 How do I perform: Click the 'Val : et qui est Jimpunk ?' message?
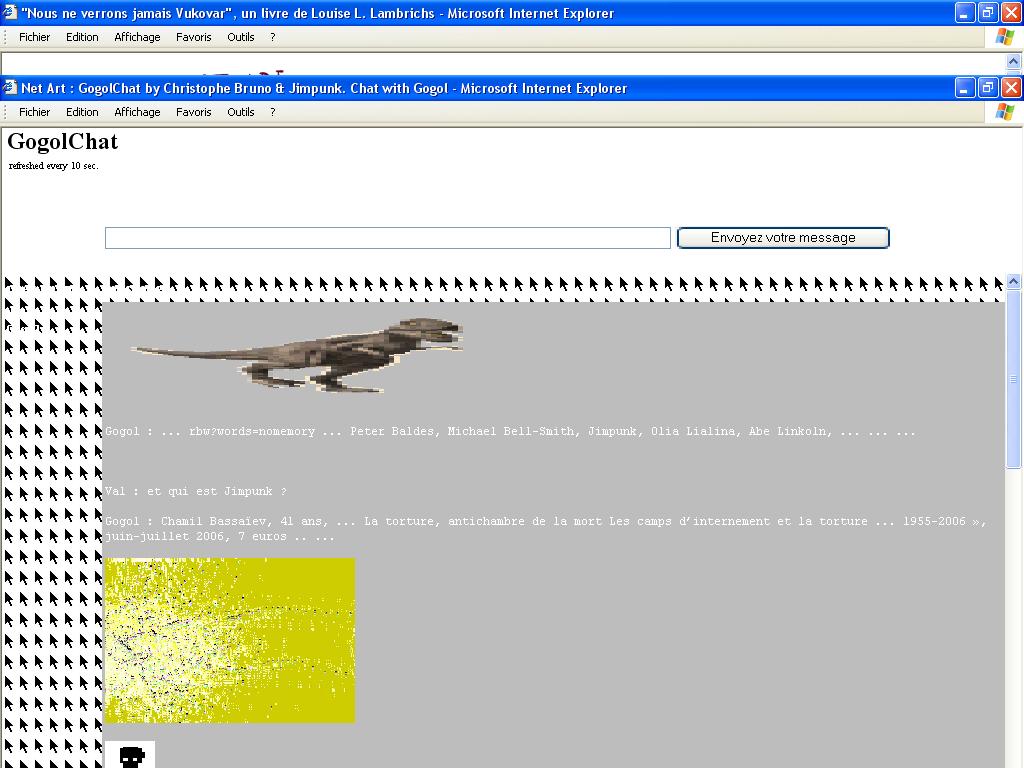[196, 491]
